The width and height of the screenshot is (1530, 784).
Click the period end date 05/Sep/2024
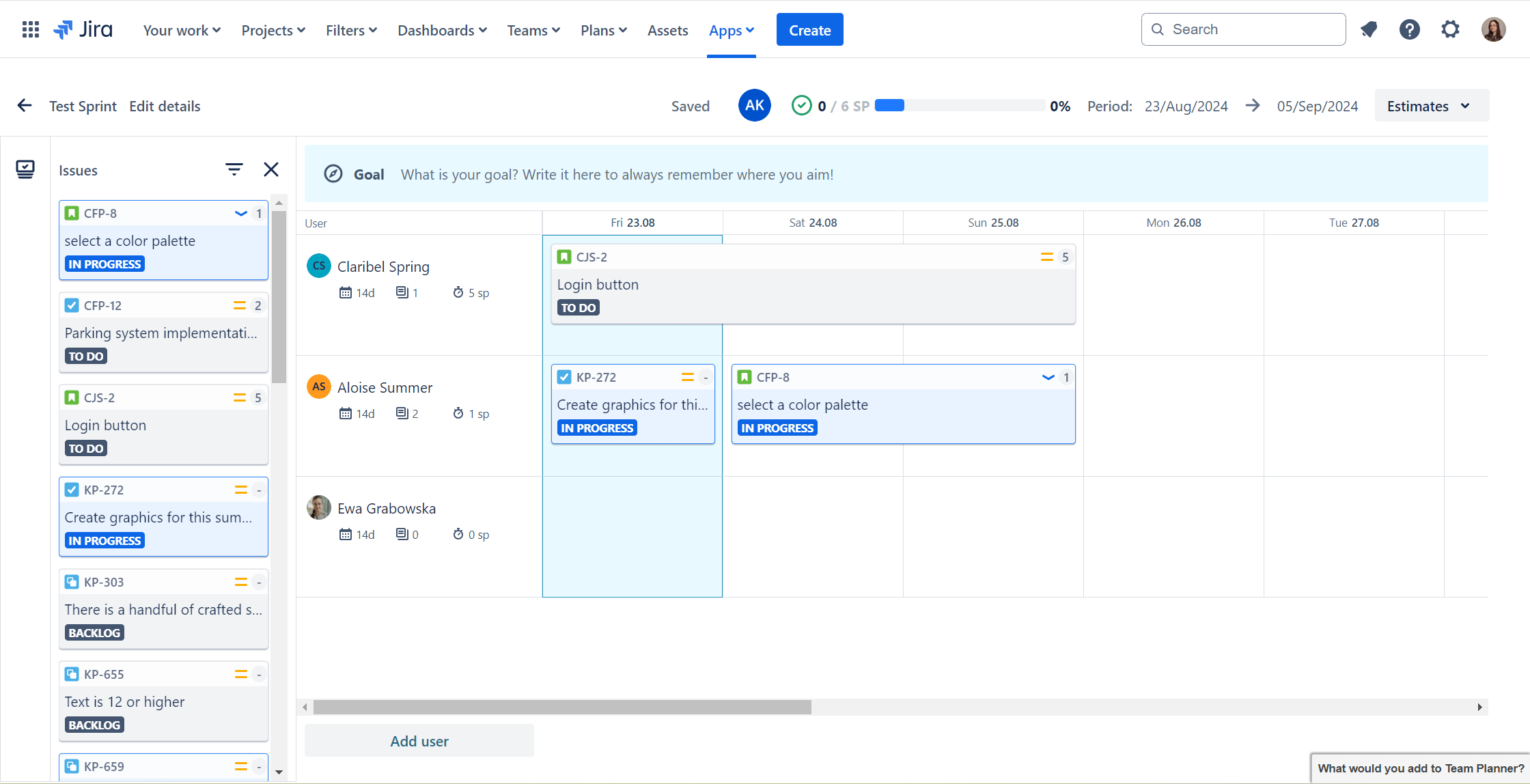click(1318, 106)
